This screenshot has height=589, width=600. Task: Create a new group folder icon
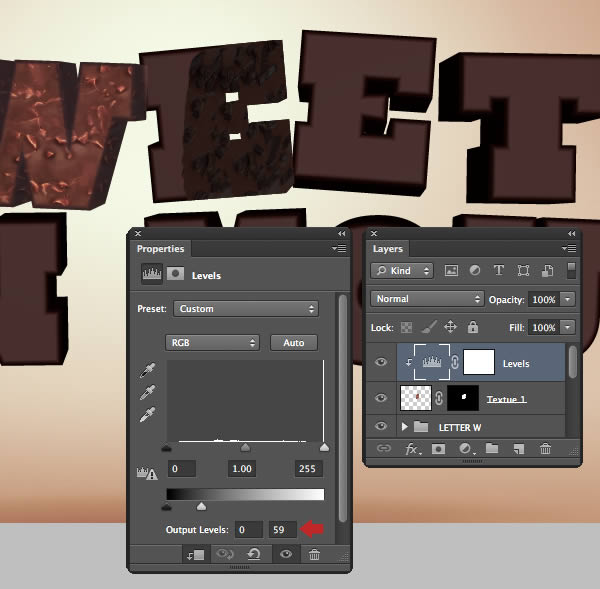[492, 448]
